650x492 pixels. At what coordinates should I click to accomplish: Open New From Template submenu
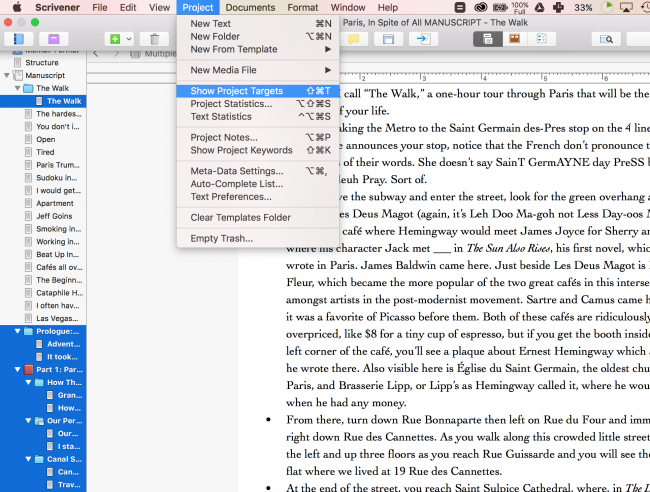pyautogui.click(x=233, y=49)
